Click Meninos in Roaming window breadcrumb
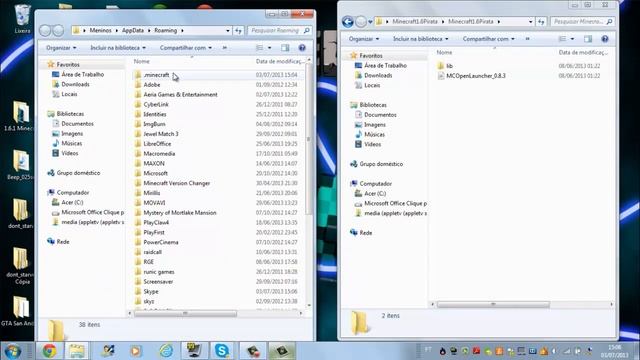 [x=100, y=31]
